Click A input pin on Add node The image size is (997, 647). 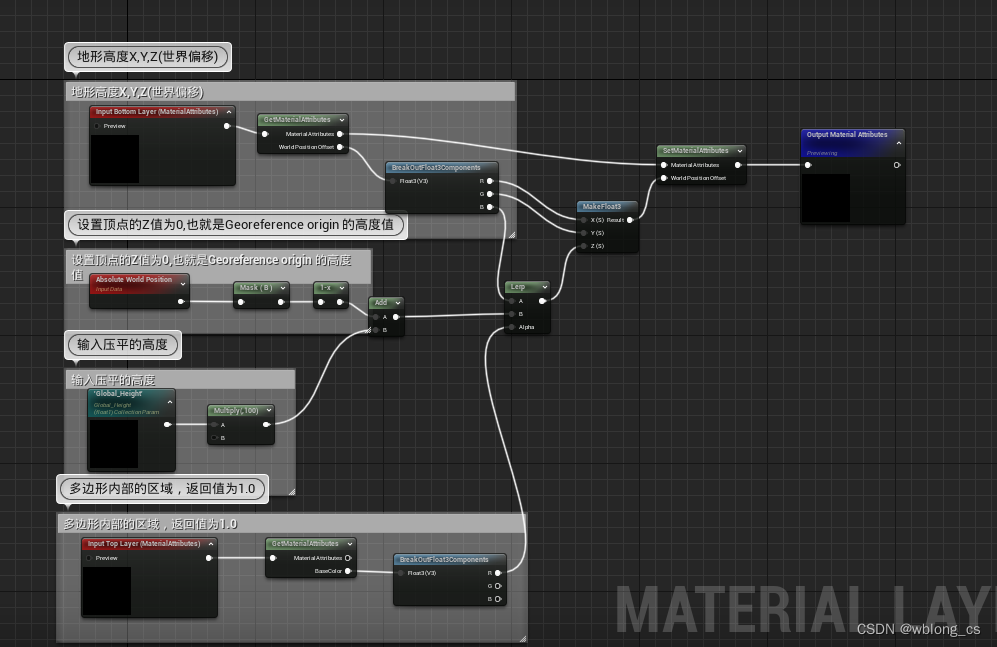point(376,317)
